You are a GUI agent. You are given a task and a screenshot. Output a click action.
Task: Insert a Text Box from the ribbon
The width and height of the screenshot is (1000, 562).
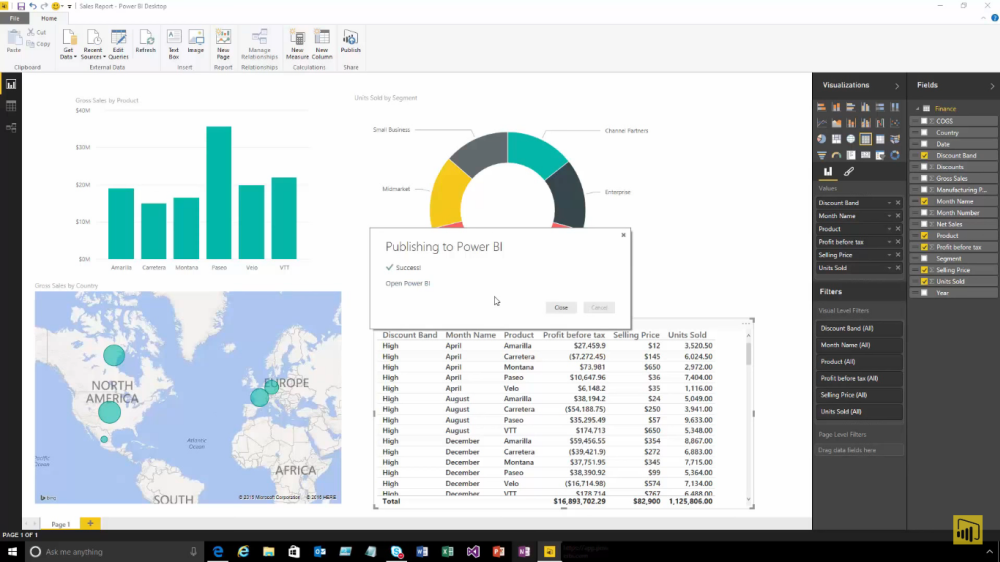(x=173, y=44)
